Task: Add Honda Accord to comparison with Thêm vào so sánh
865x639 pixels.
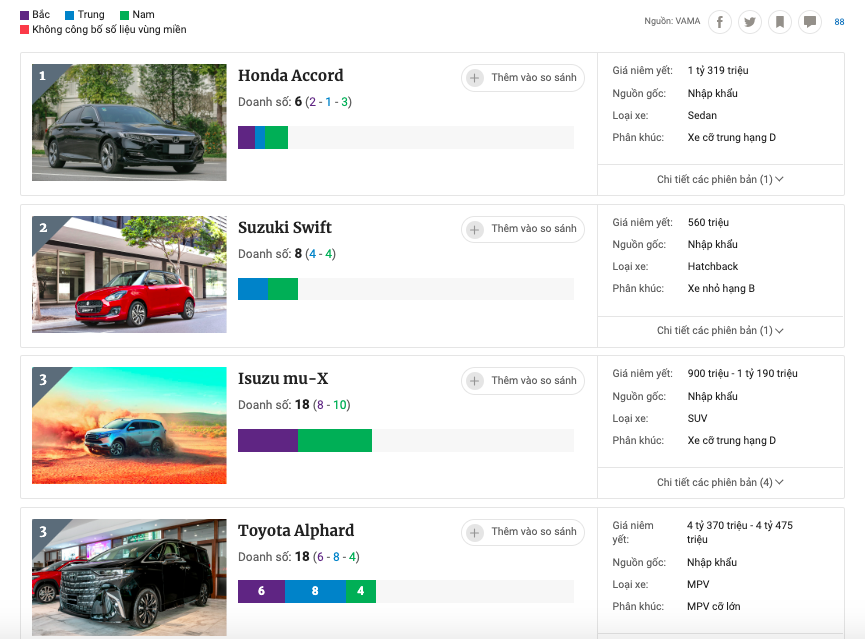Action: pyautogui.click(x=522, y=78)
